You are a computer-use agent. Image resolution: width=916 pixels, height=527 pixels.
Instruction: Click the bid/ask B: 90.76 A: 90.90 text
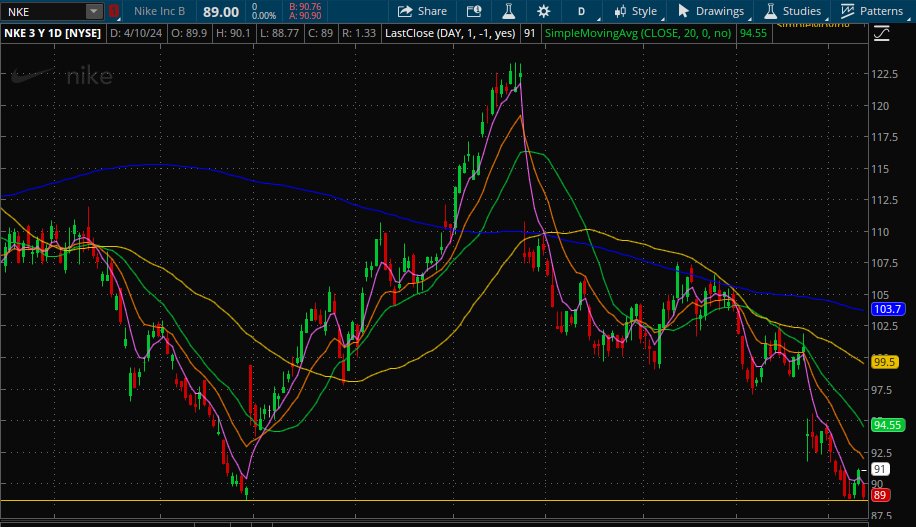[x=305, y=11]
